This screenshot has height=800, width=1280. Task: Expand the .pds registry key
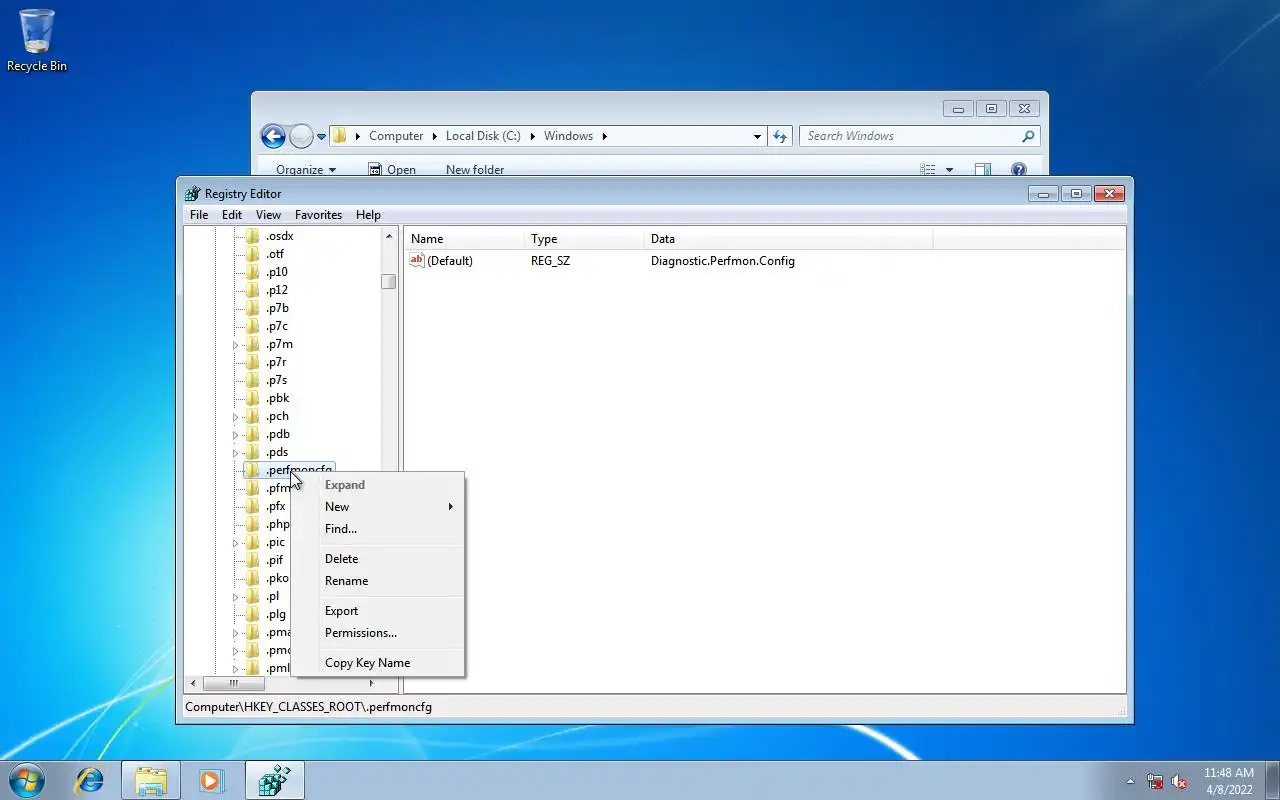(236, 453)
